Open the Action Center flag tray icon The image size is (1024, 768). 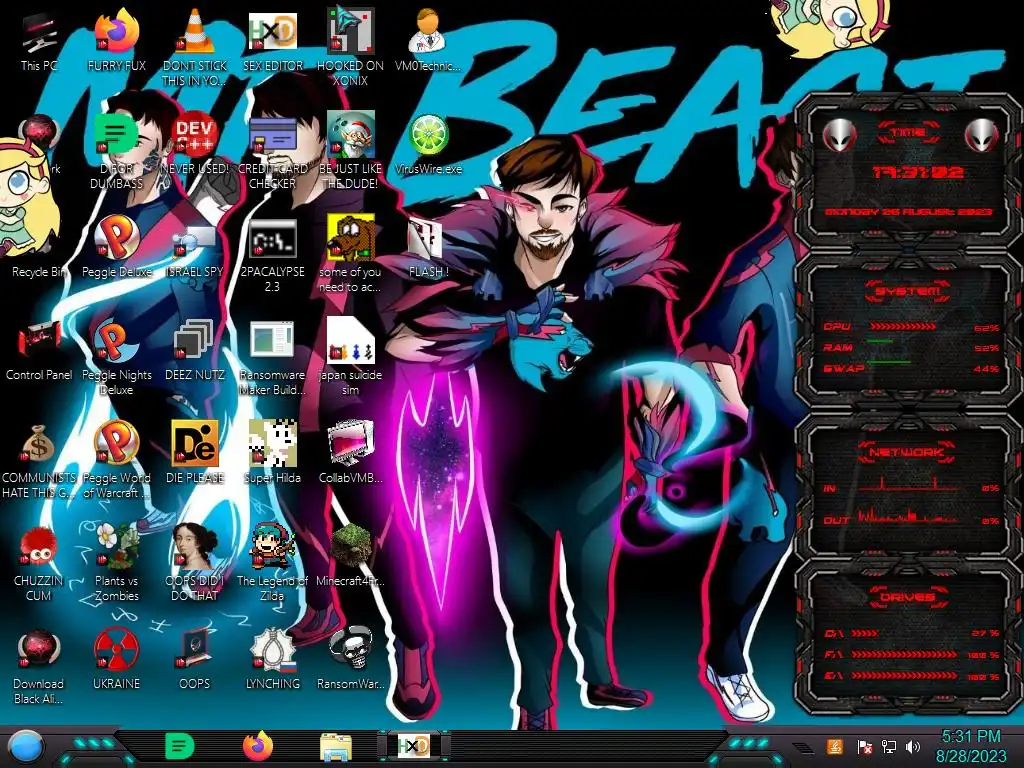pyautogui.click(x=865, y=746)
